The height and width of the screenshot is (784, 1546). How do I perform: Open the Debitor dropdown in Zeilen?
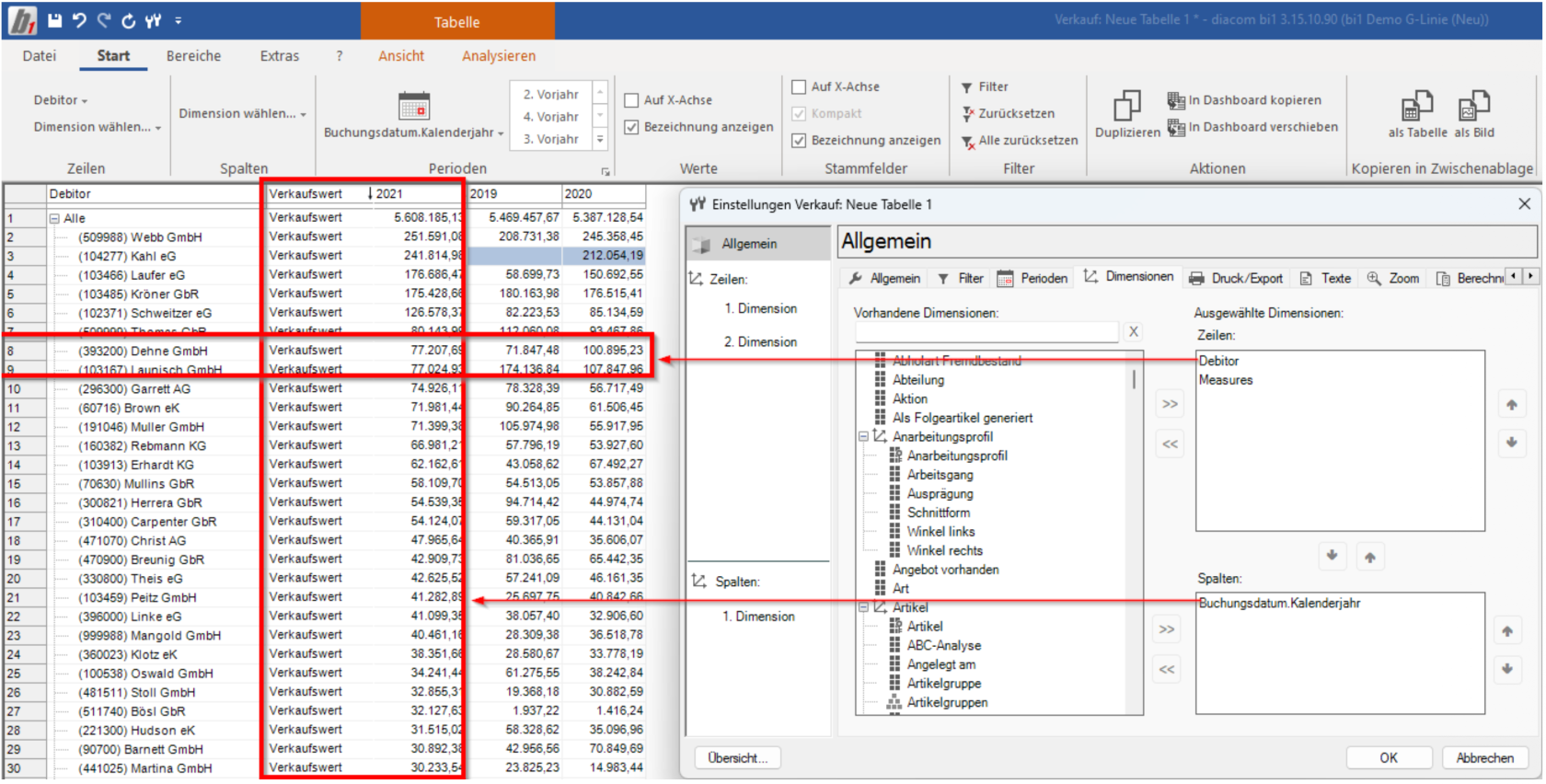coord(61,100)
